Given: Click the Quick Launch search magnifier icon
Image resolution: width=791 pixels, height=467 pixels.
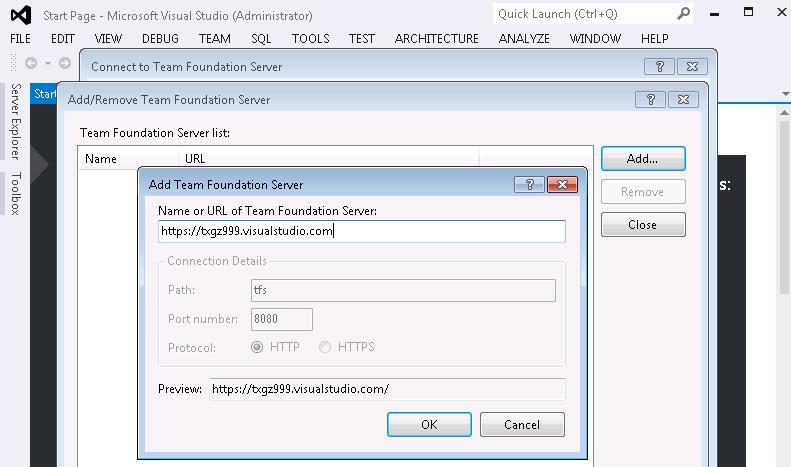Looking at the screenshot, I should point(683,14).
